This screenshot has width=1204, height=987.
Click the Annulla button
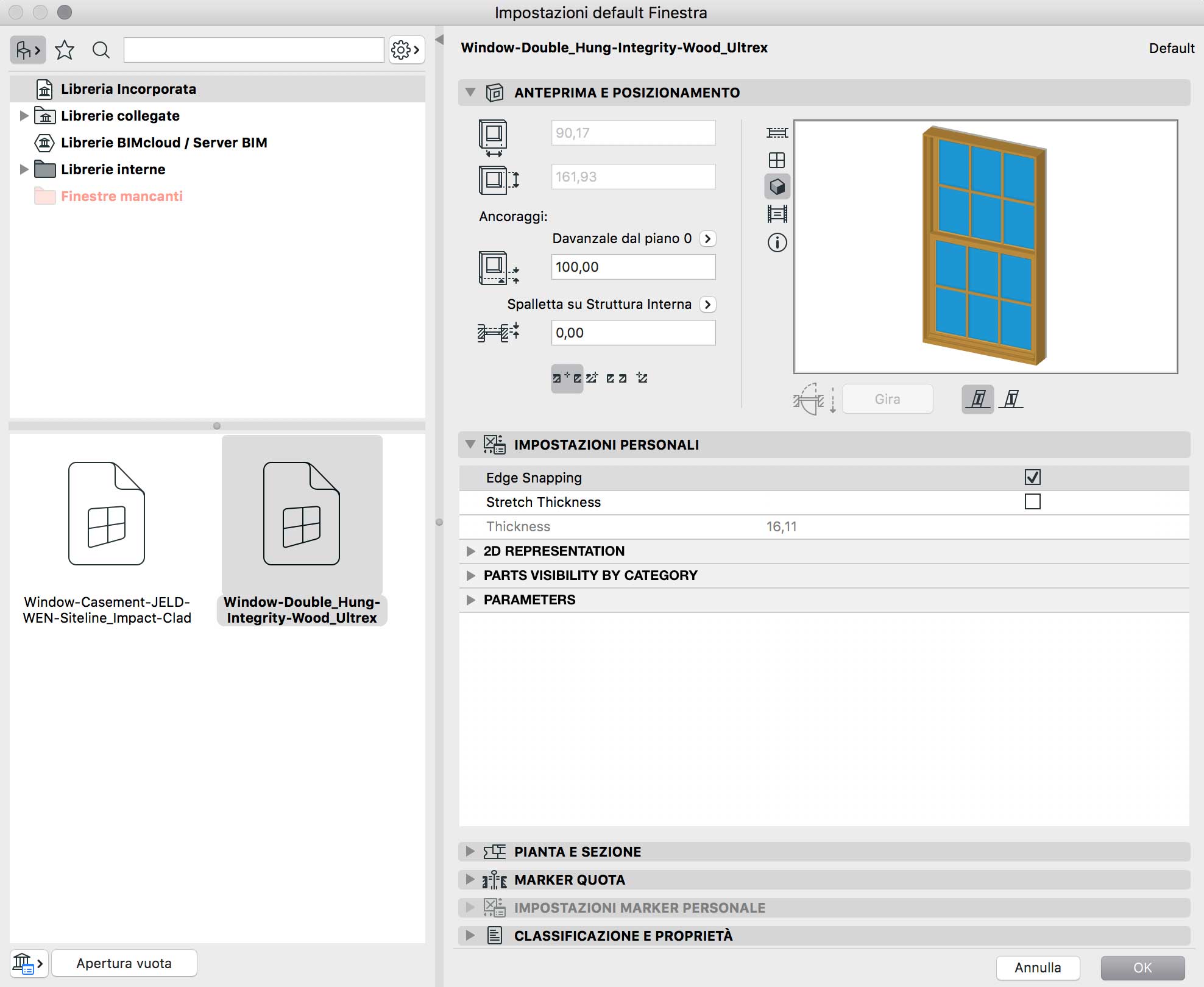pos(1037,968)
